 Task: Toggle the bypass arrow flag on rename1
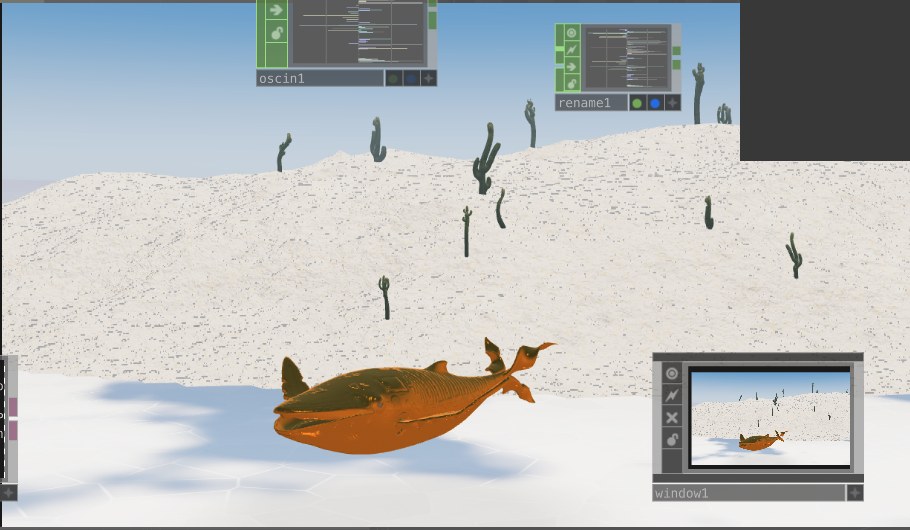coord(572,67)
